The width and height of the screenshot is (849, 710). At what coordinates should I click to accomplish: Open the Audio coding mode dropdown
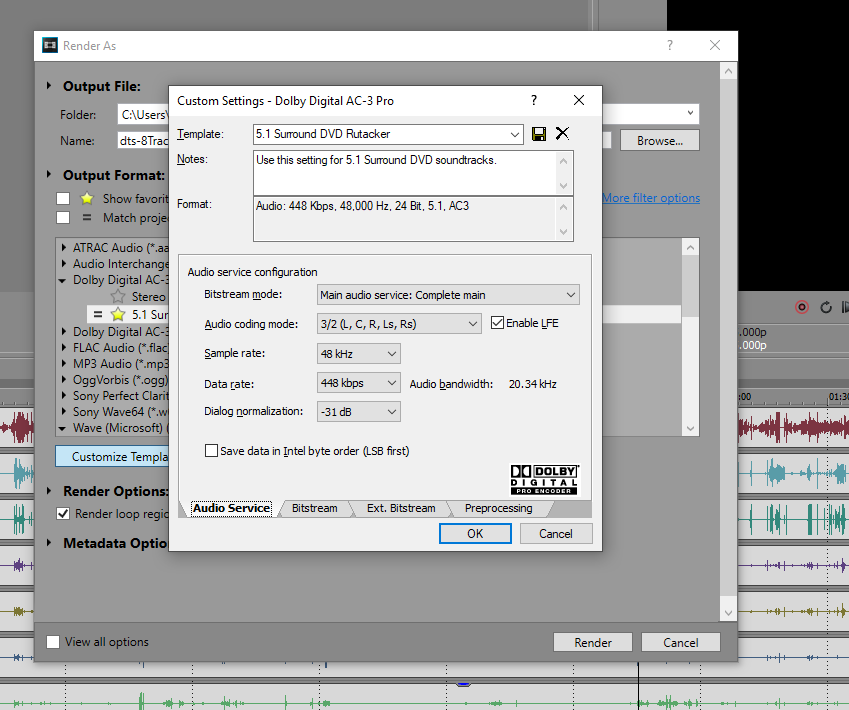click(x=473, y=324)
